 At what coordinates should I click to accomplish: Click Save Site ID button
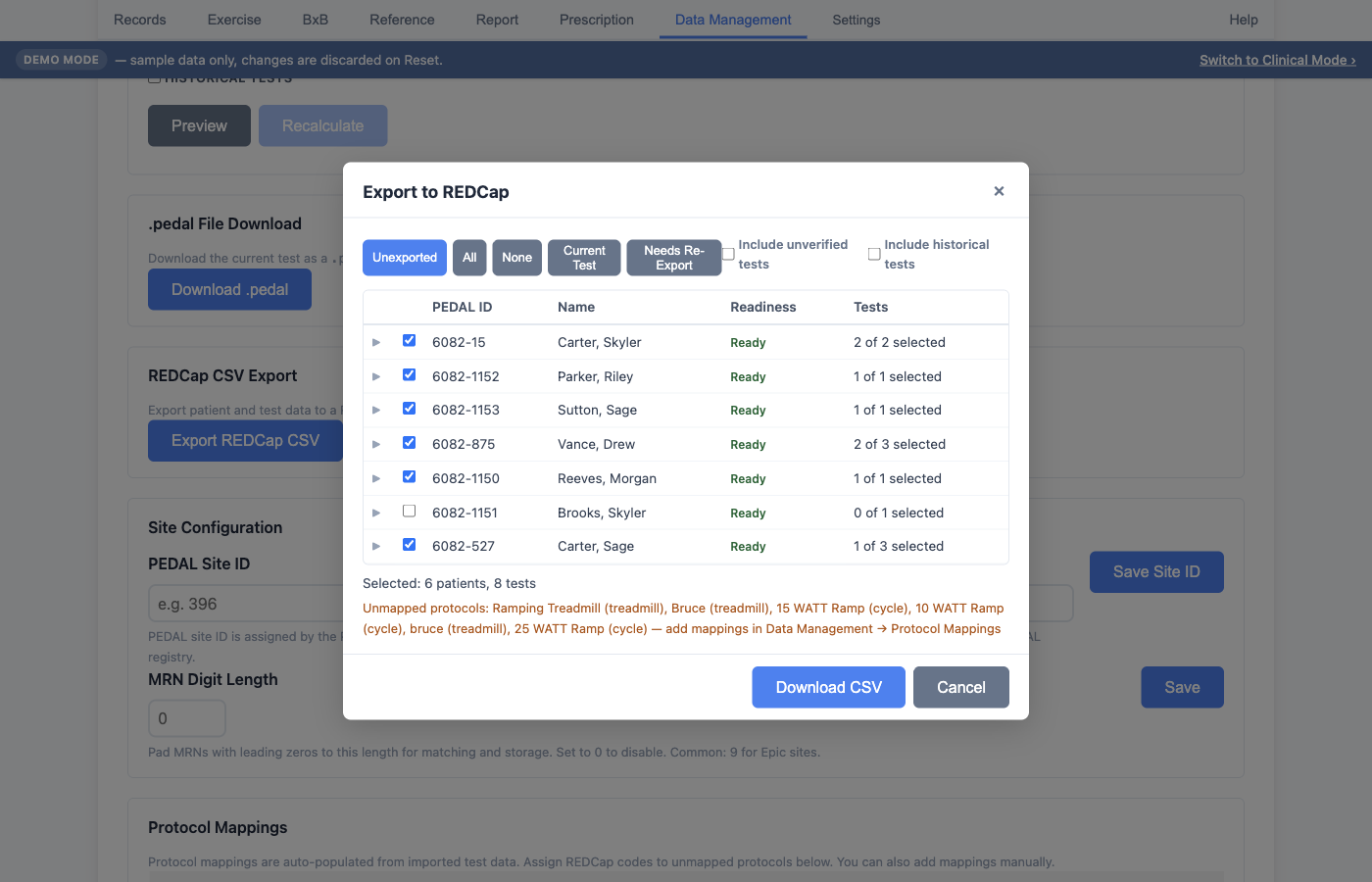pos(1156,571)
